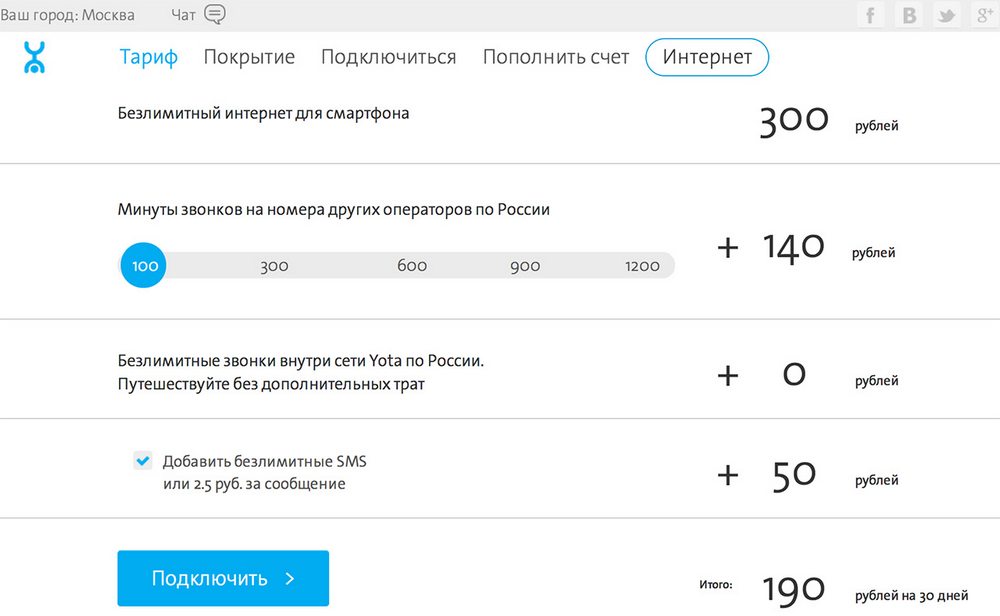Click the Интернет outlined button

[x=707, y=57]
